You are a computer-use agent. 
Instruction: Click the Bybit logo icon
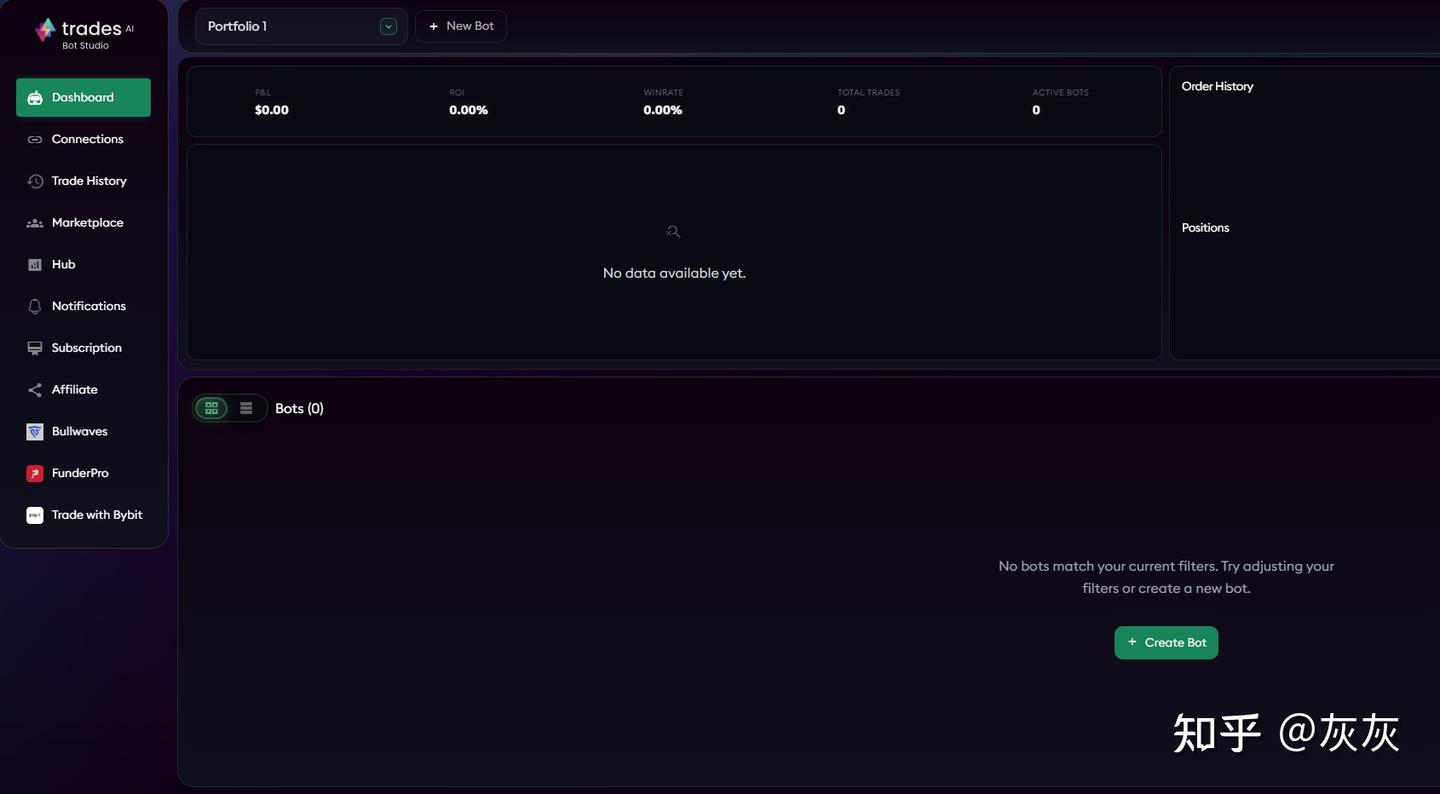35,515
